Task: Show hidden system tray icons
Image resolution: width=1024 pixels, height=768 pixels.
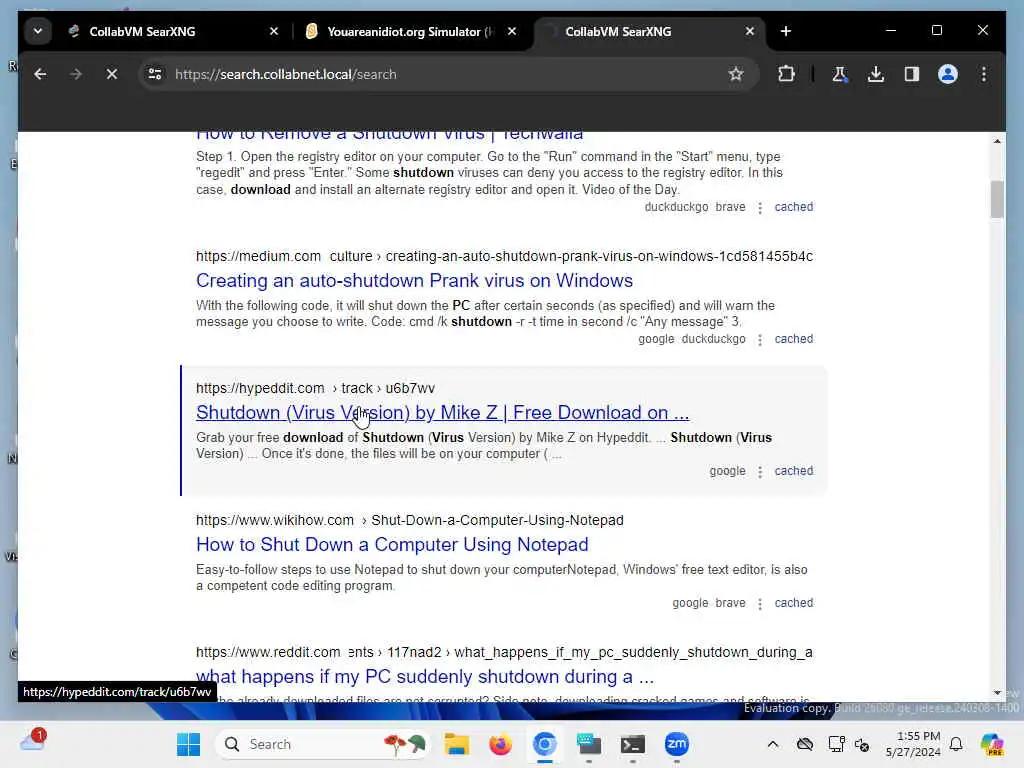Action: coord(773,744)
